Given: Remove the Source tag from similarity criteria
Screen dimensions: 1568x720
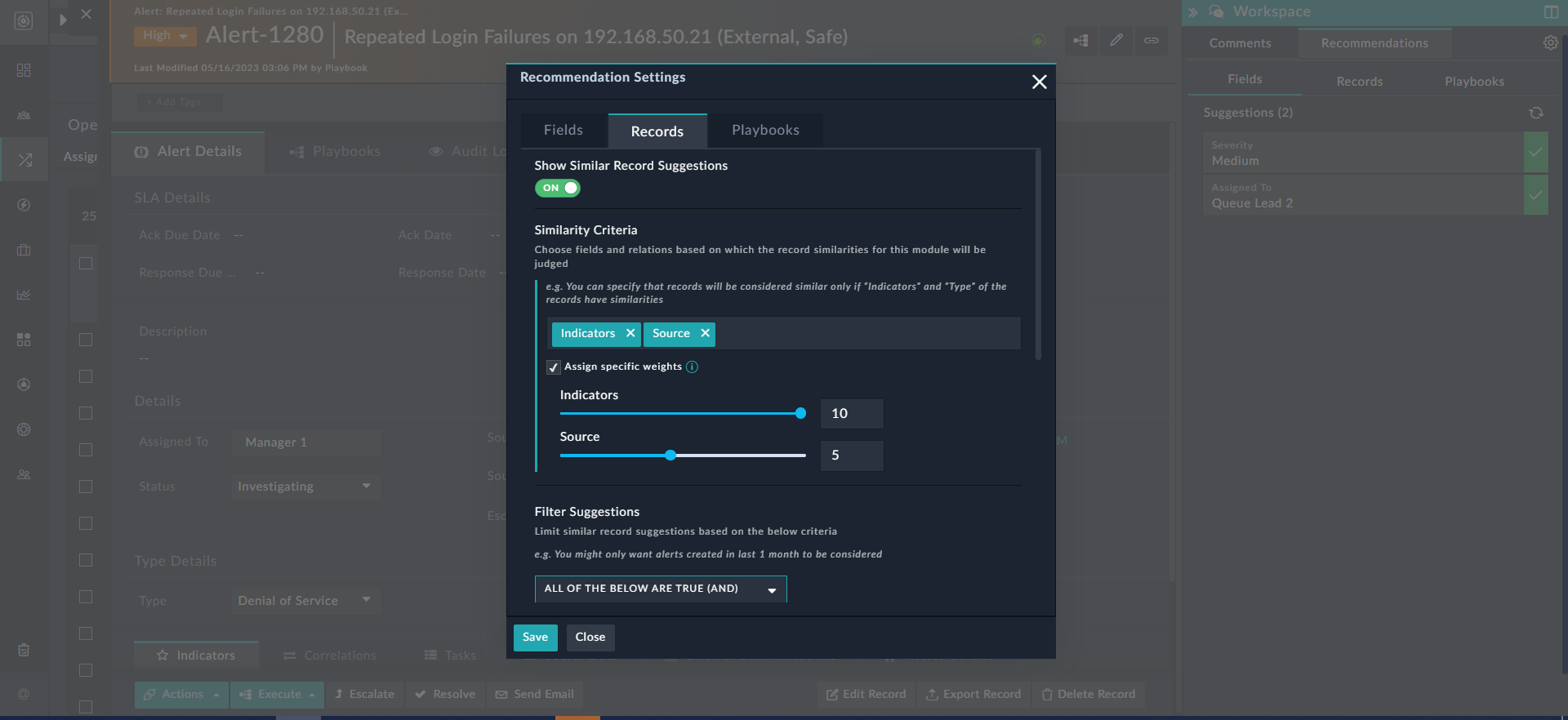Looking at the screenshot, I should pos(705,333).
